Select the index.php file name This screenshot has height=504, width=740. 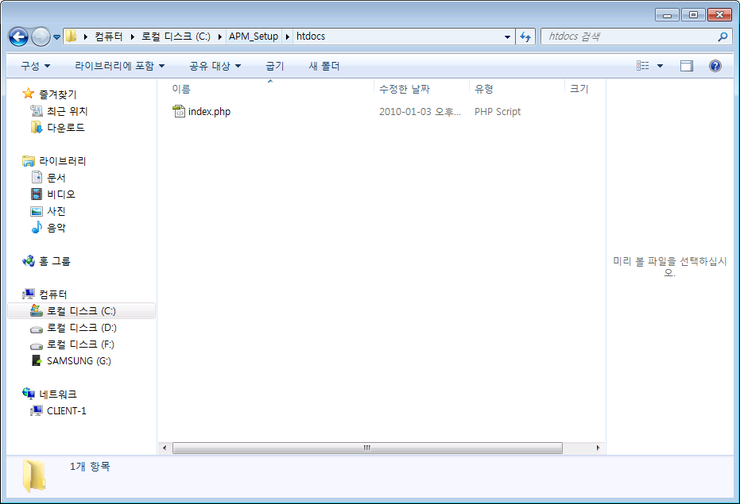point(209,112)
